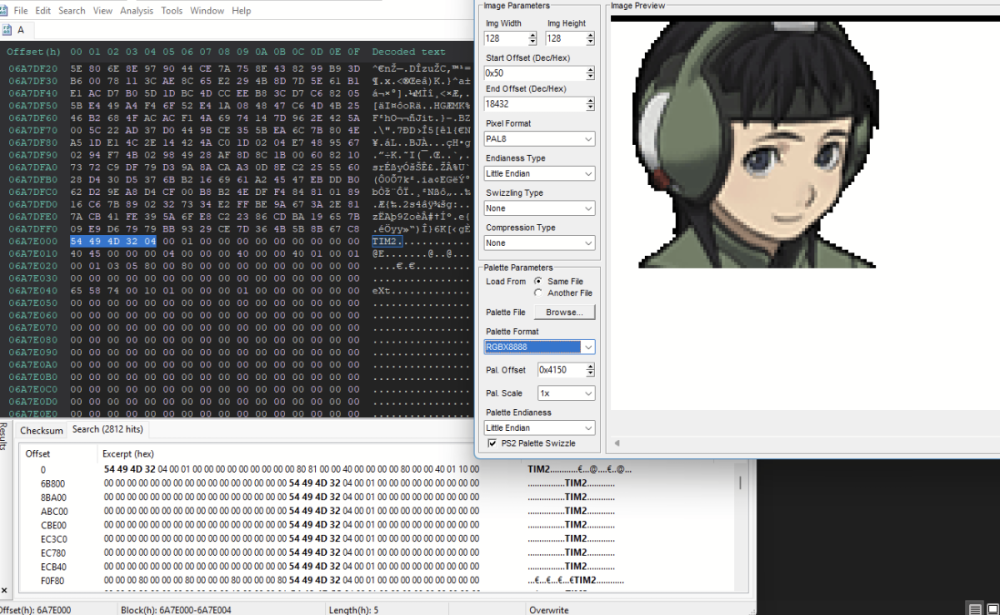Select the search result at offset ECB40

[x=376, y=567]
